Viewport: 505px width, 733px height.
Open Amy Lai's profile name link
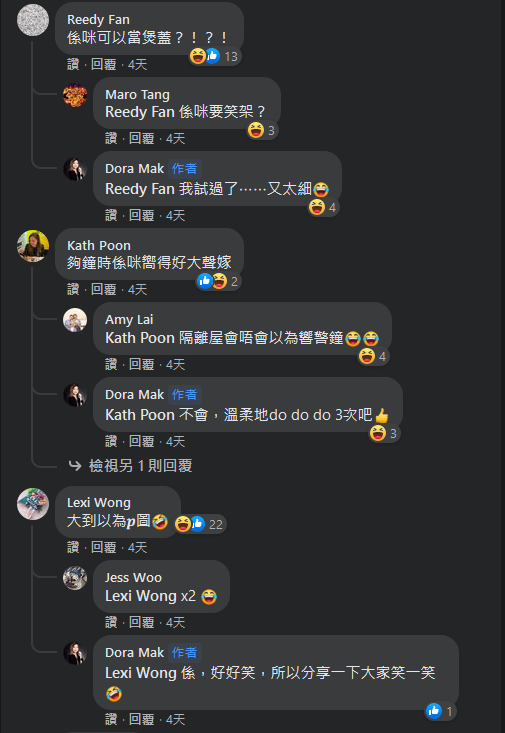[129, 320]
